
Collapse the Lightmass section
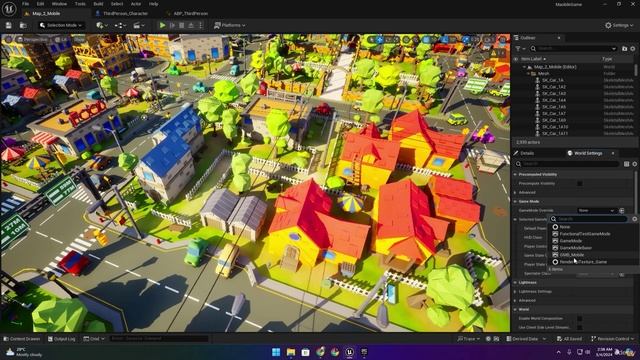tap(515, 282)
